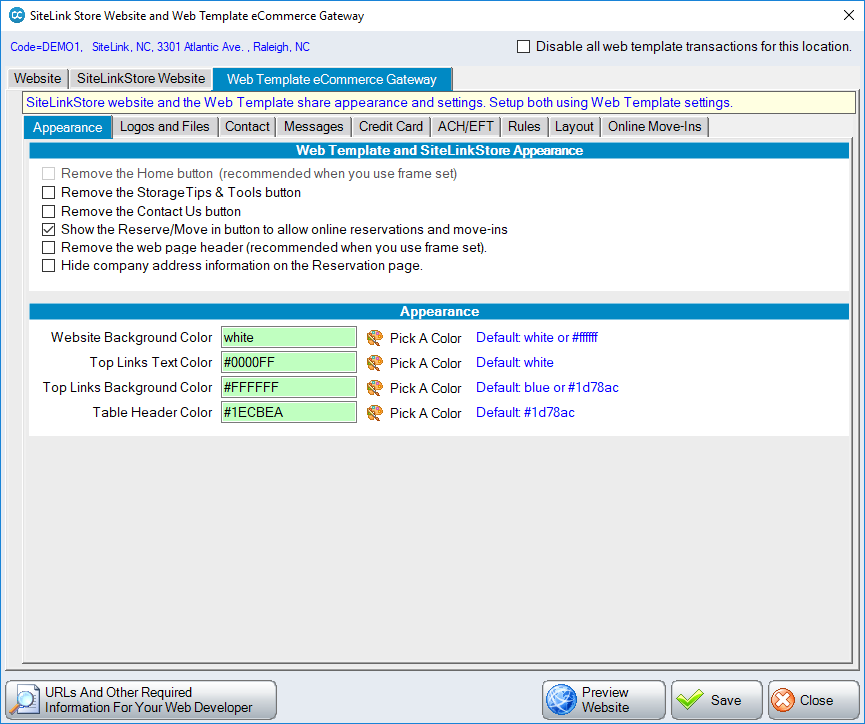Viewport: 865px width, 724px height.
Task: Click the Website Background Color field
Action: [289, 338]
